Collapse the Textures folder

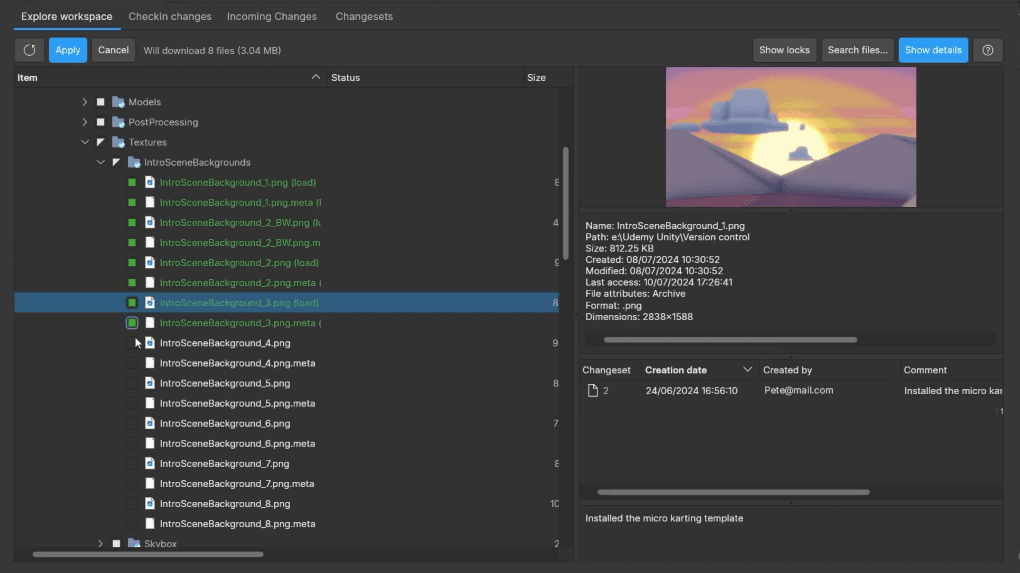[x=85, y=142]
